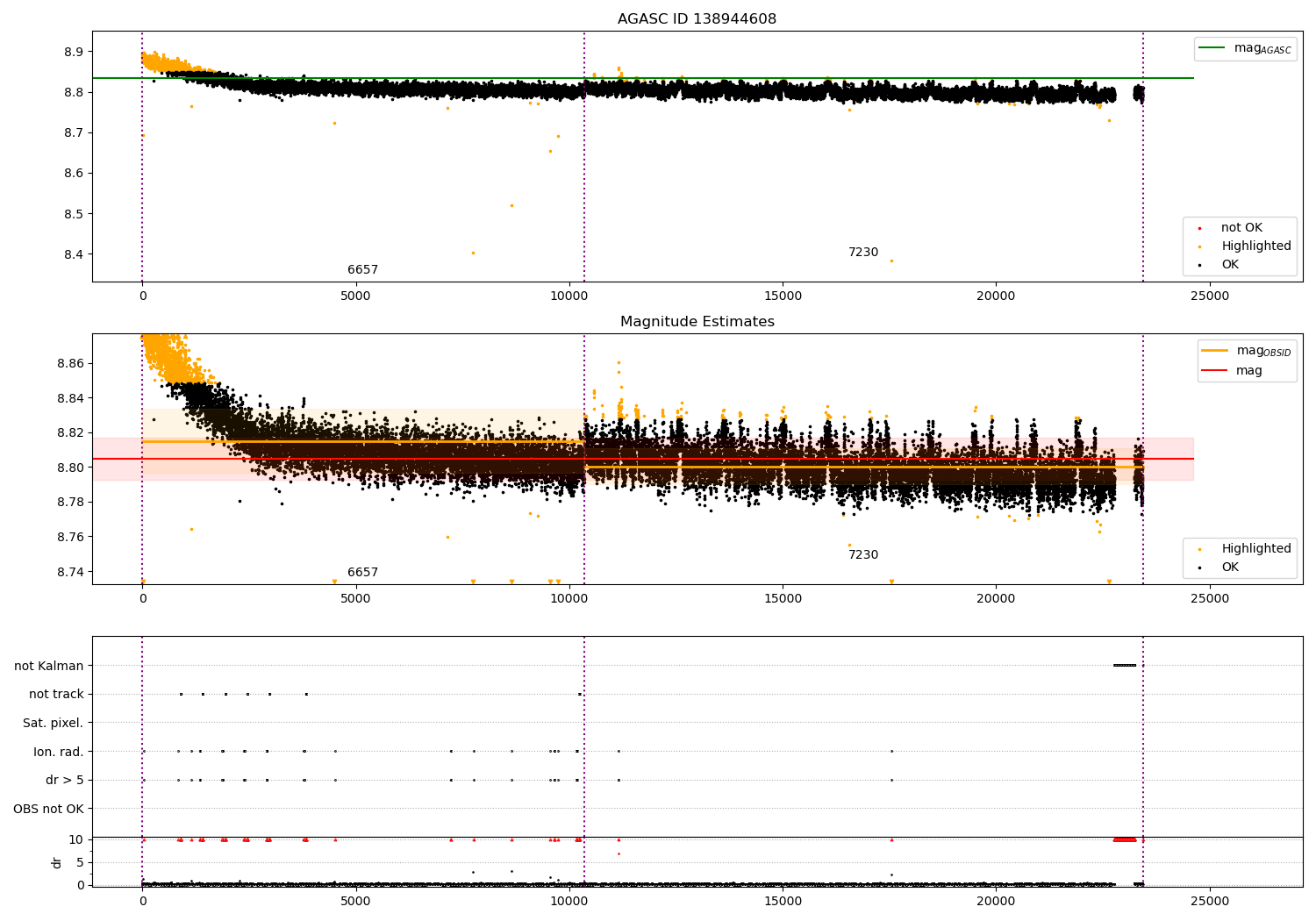
Task: Click the '8.6' y-axis tick label
Action: 74,174
